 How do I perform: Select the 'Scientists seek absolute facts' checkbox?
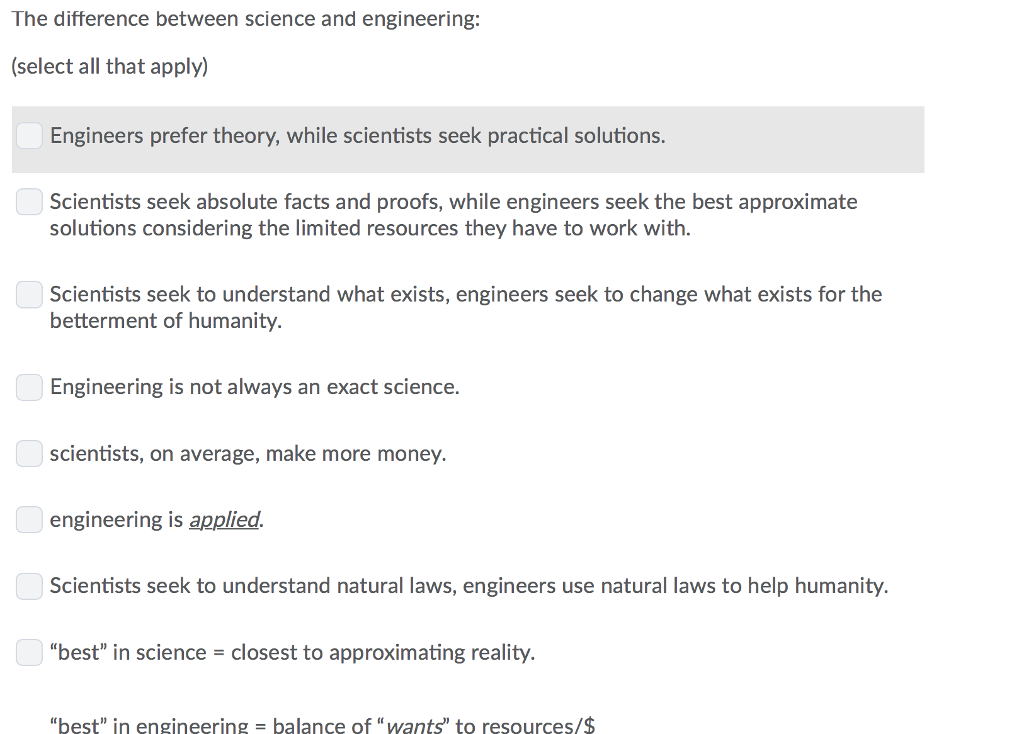coord(29,201)
